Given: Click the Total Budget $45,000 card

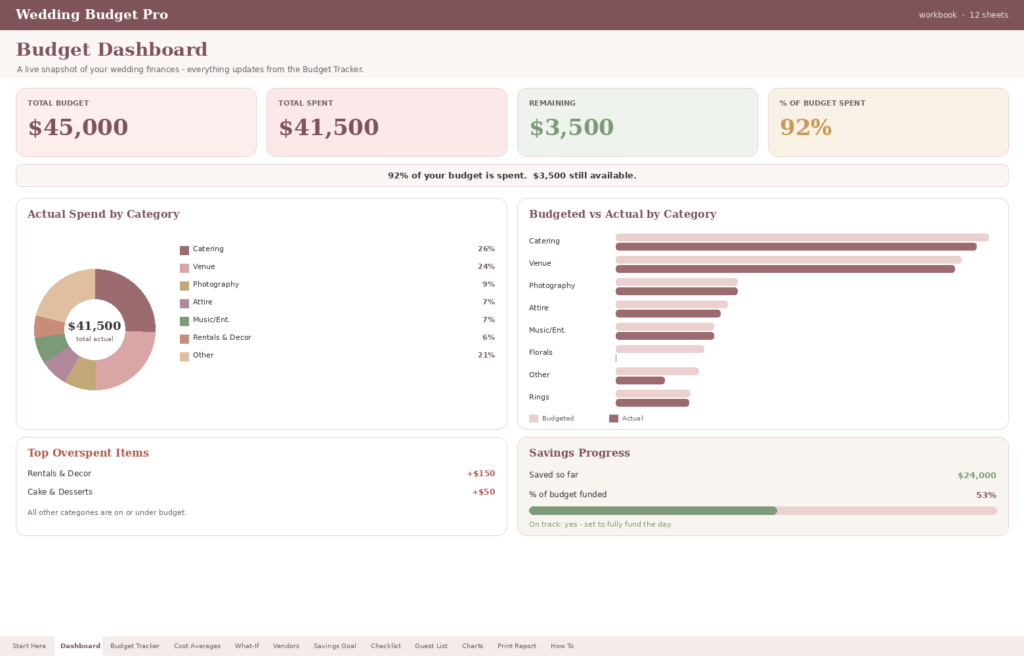Looking at the screenshot, I should tap(136, 122).
